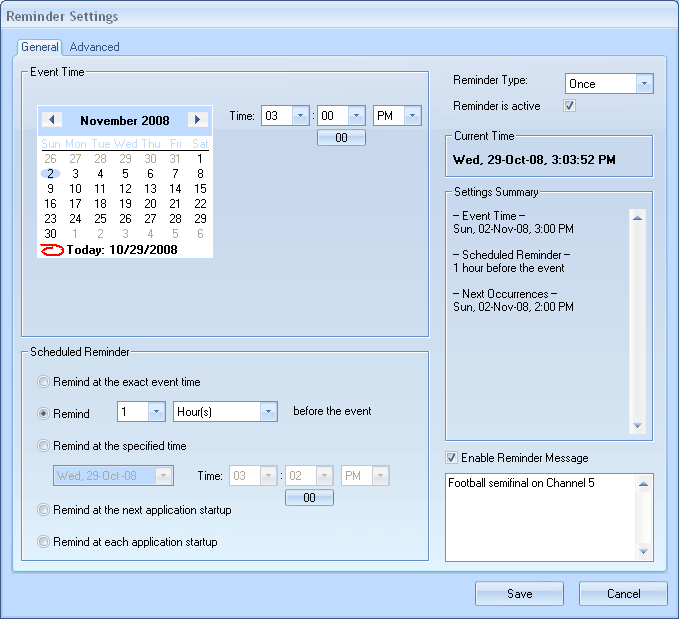This screenshot has height=619, width=679.
Task: Open the Hour(s) unit dropdown
Action: pos(268,412)
